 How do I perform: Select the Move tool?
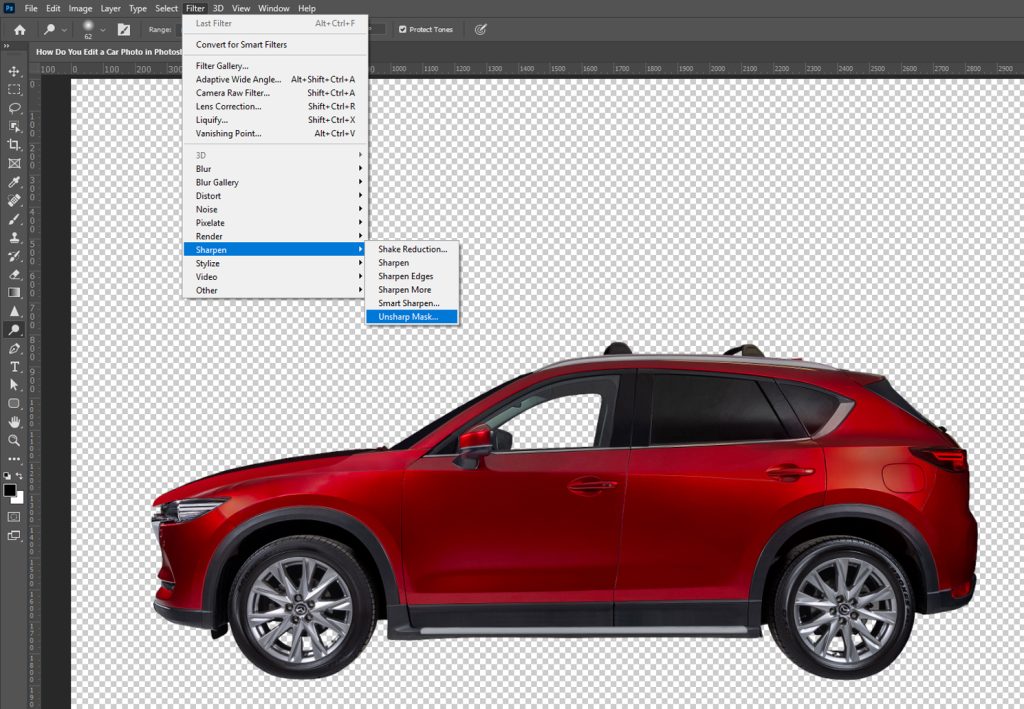[x=14, y=71]
